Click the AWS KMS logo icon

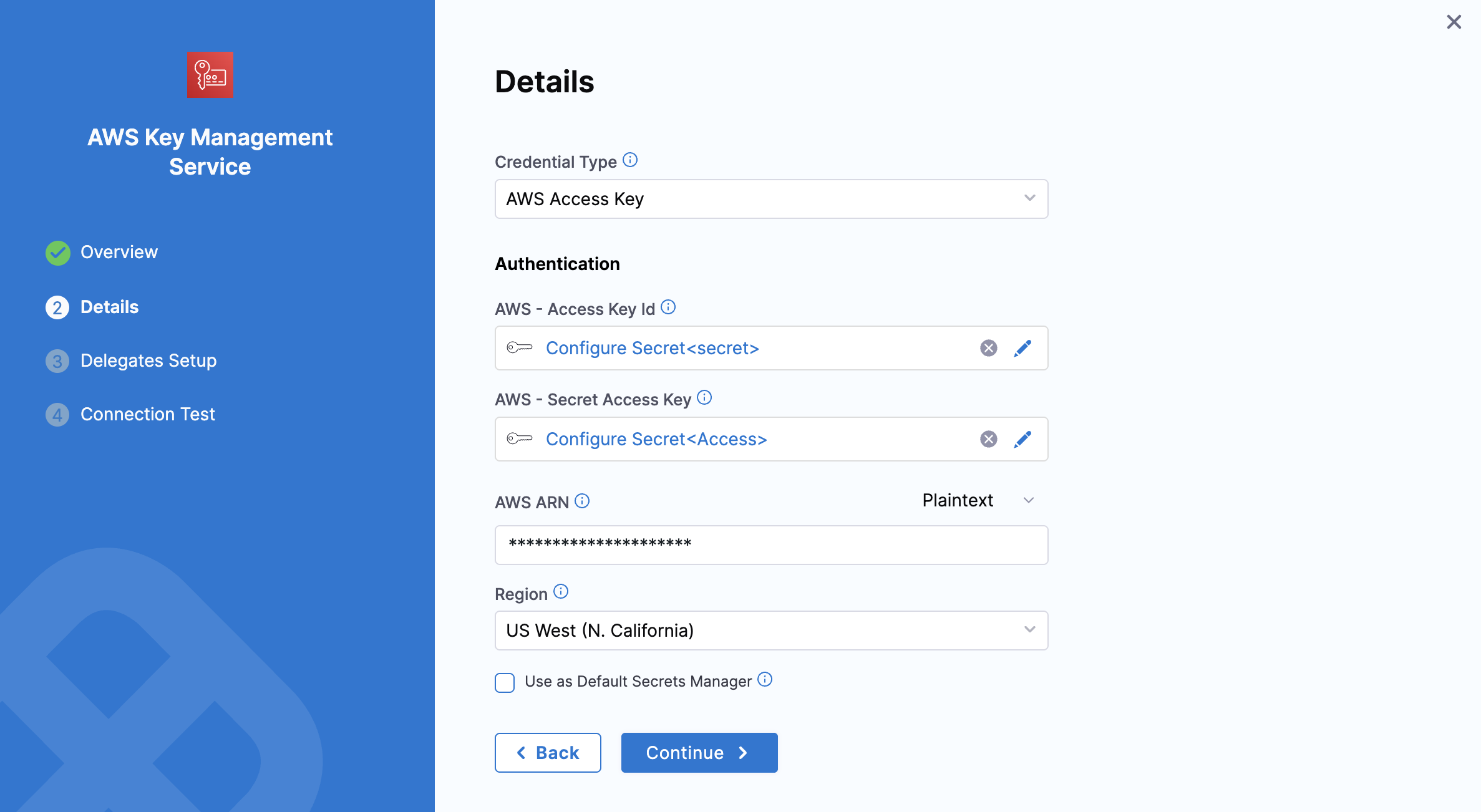click(210, 75)
